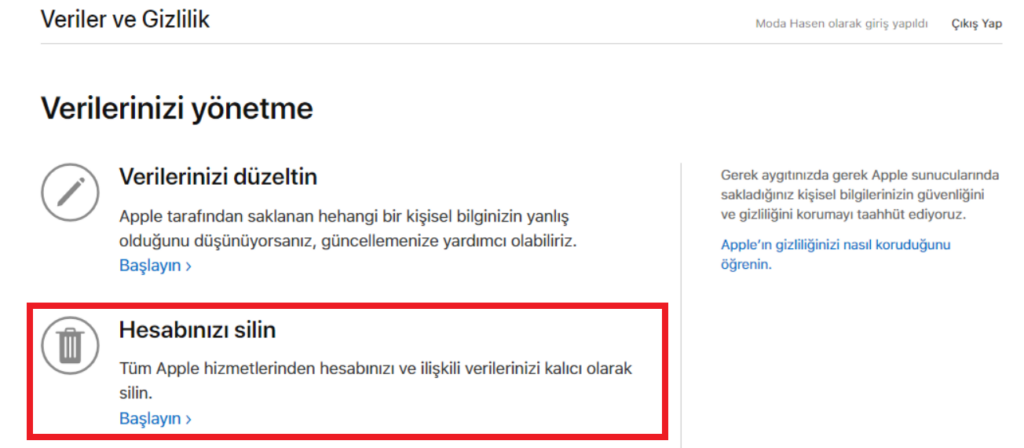The height and width of the screenshot is (448, 1024).
Task: Open Başlayın link under Hesabınızı silin
Action: pos(150,419)
